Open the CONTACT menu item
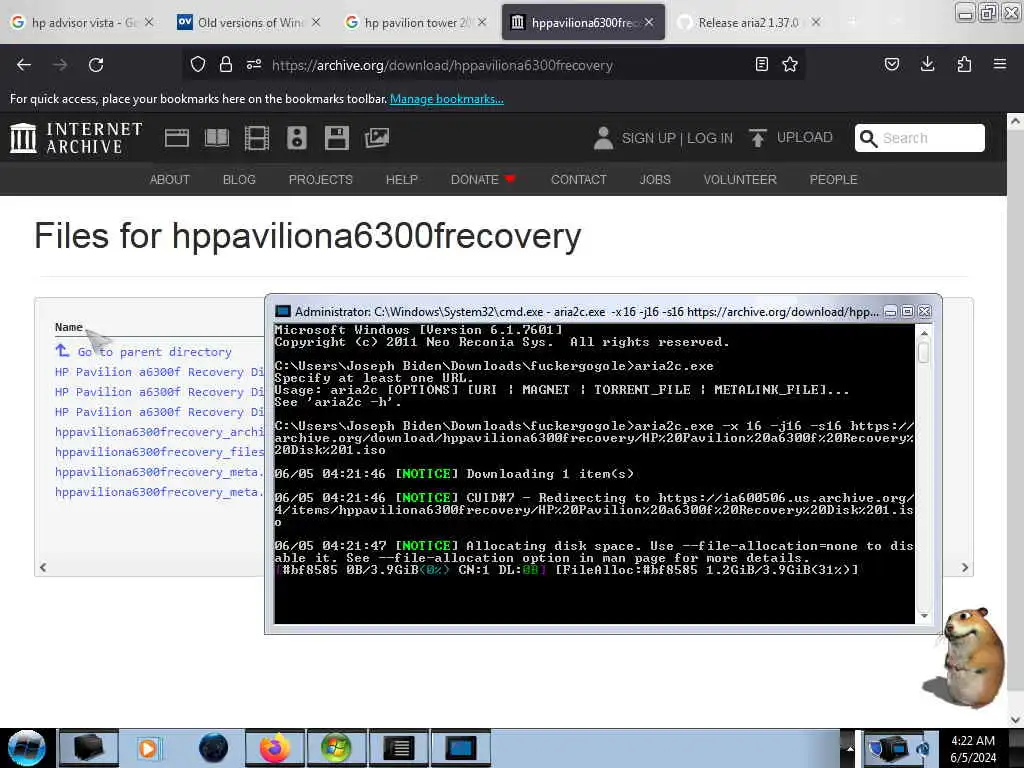 tap(579, 180)
